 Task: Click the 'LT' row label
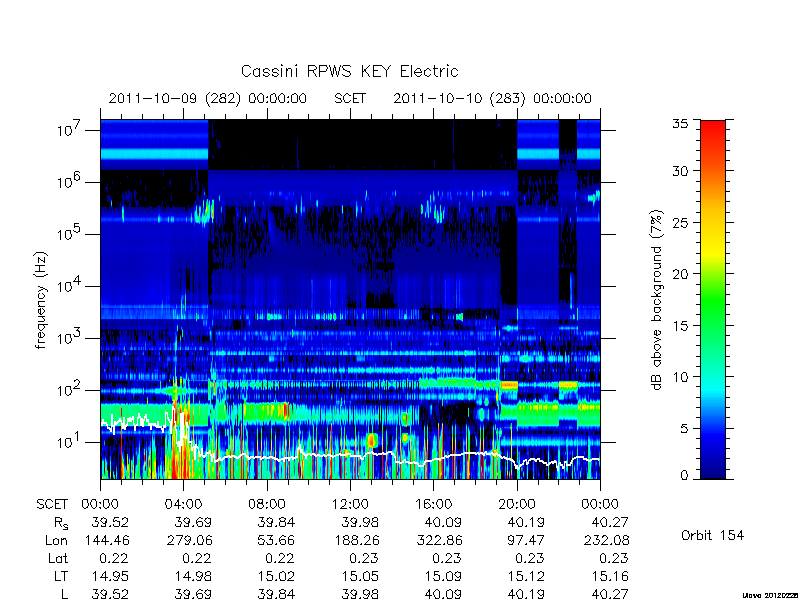click(61, 577)
